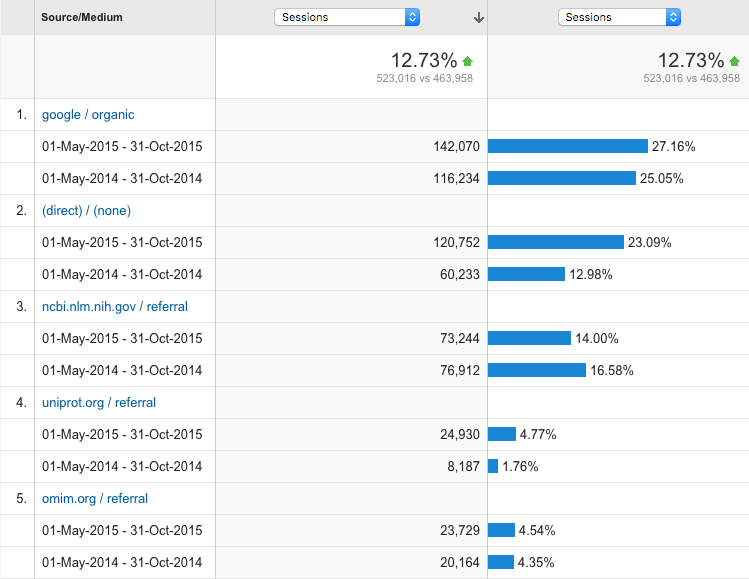Select the 2014 date row under omim.org
Viewport: 749px width, 579px height.
[122, 562]
